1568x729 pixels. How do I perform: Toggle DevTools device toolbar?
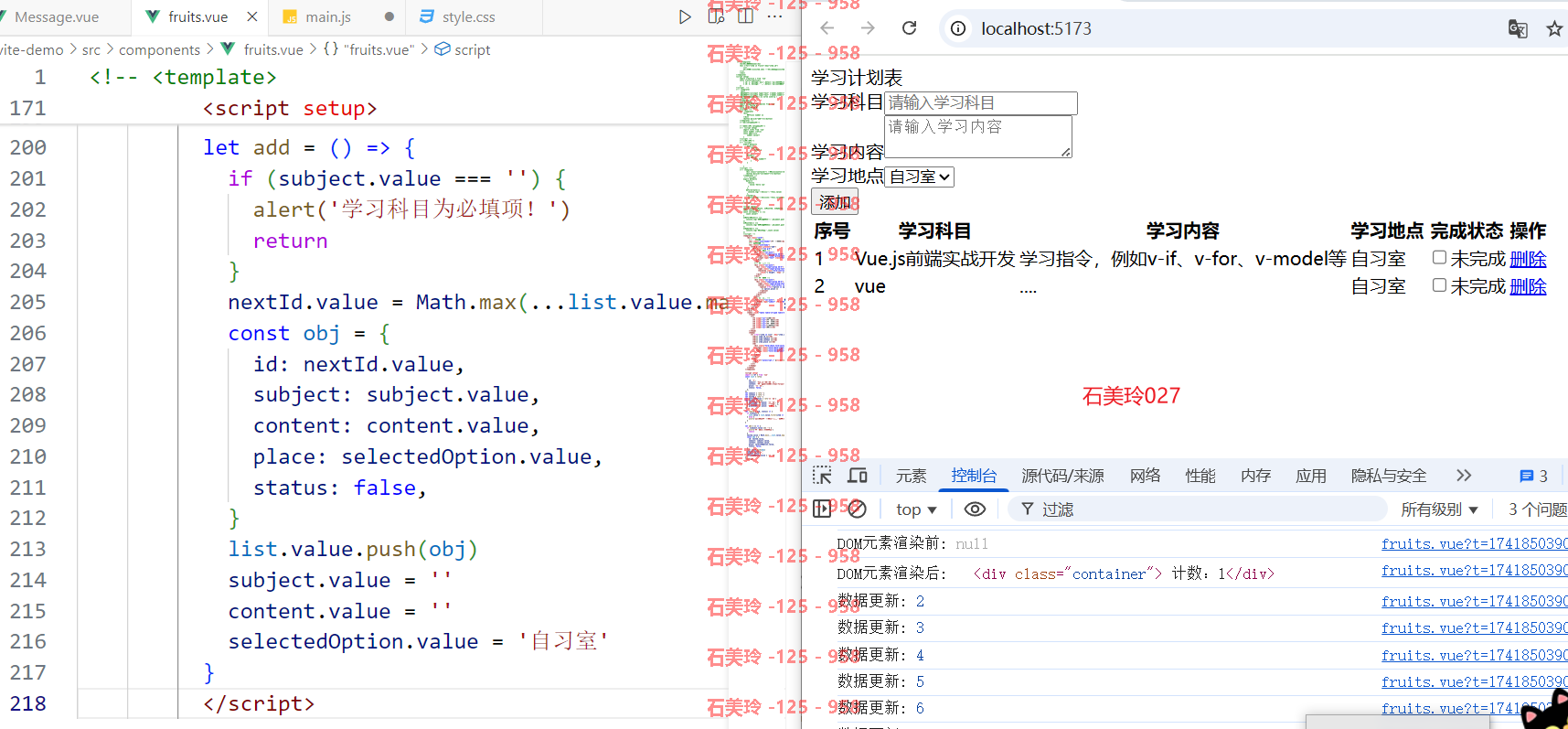pos(858,476)
